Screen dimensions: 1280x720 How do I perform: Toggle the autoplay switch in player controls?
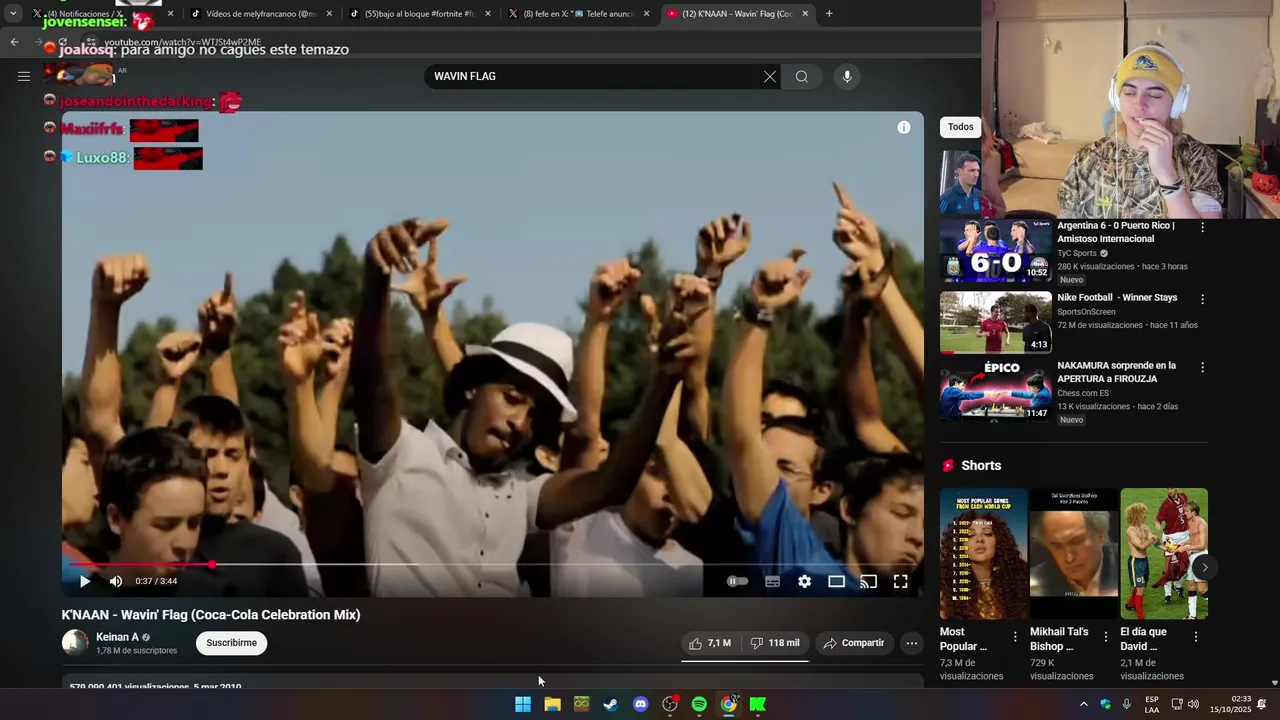(737, 581)
